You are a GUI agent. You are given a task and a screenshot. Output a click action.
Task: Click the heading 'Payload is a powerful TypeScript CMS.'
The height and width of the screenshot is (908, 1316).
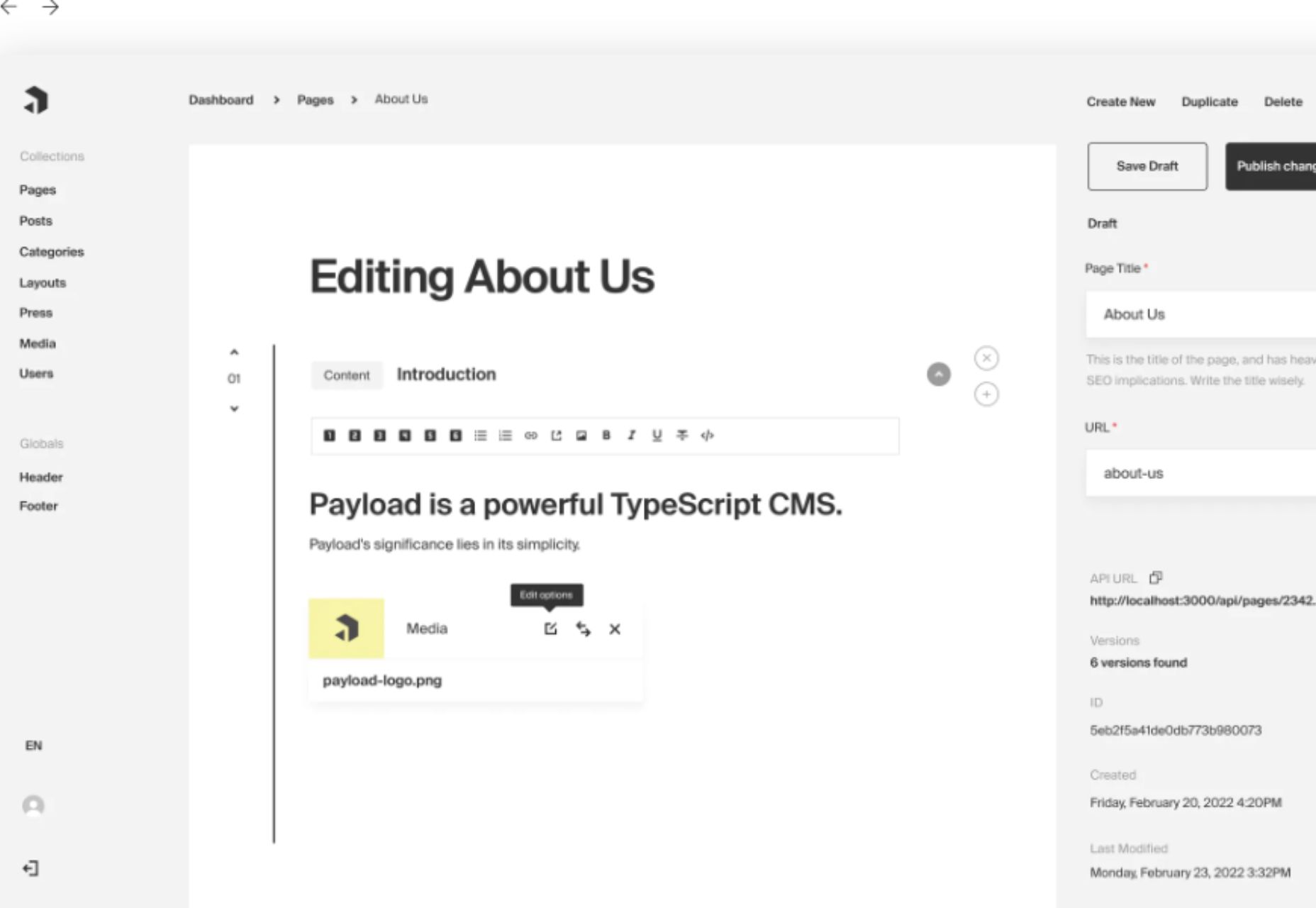tap(576, 504)
